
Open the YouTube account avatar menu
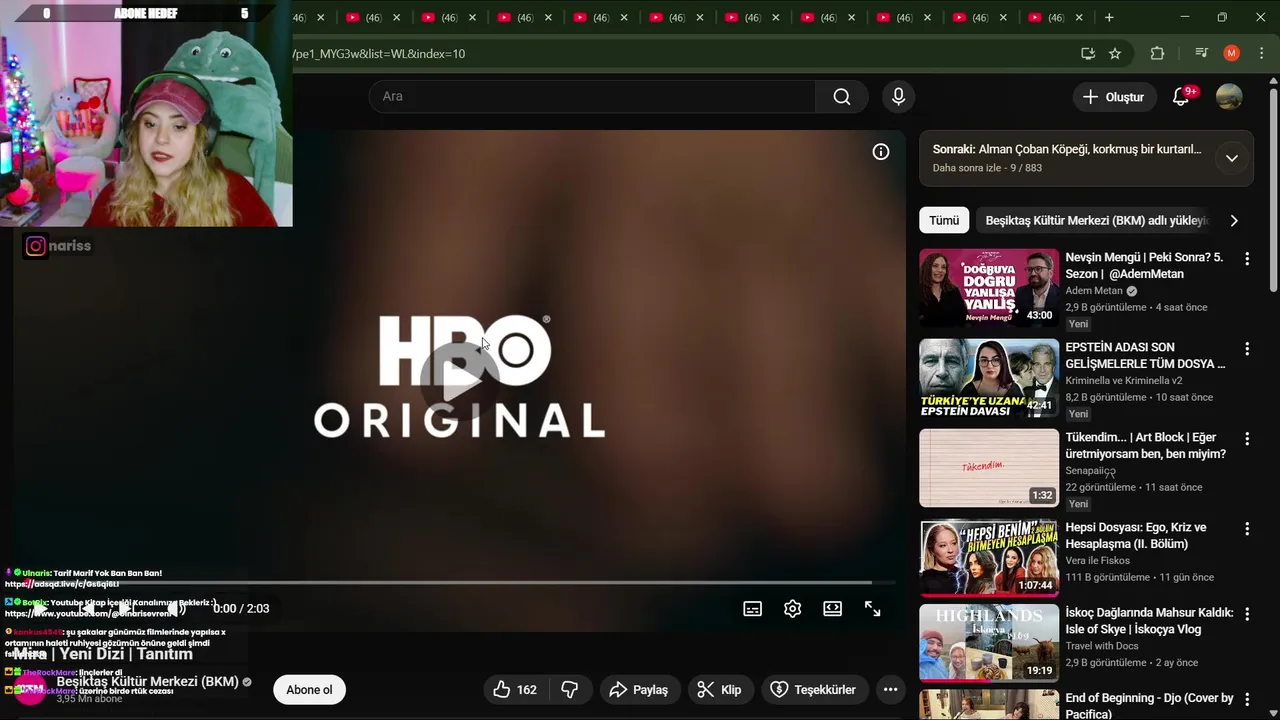[1229, 97]
